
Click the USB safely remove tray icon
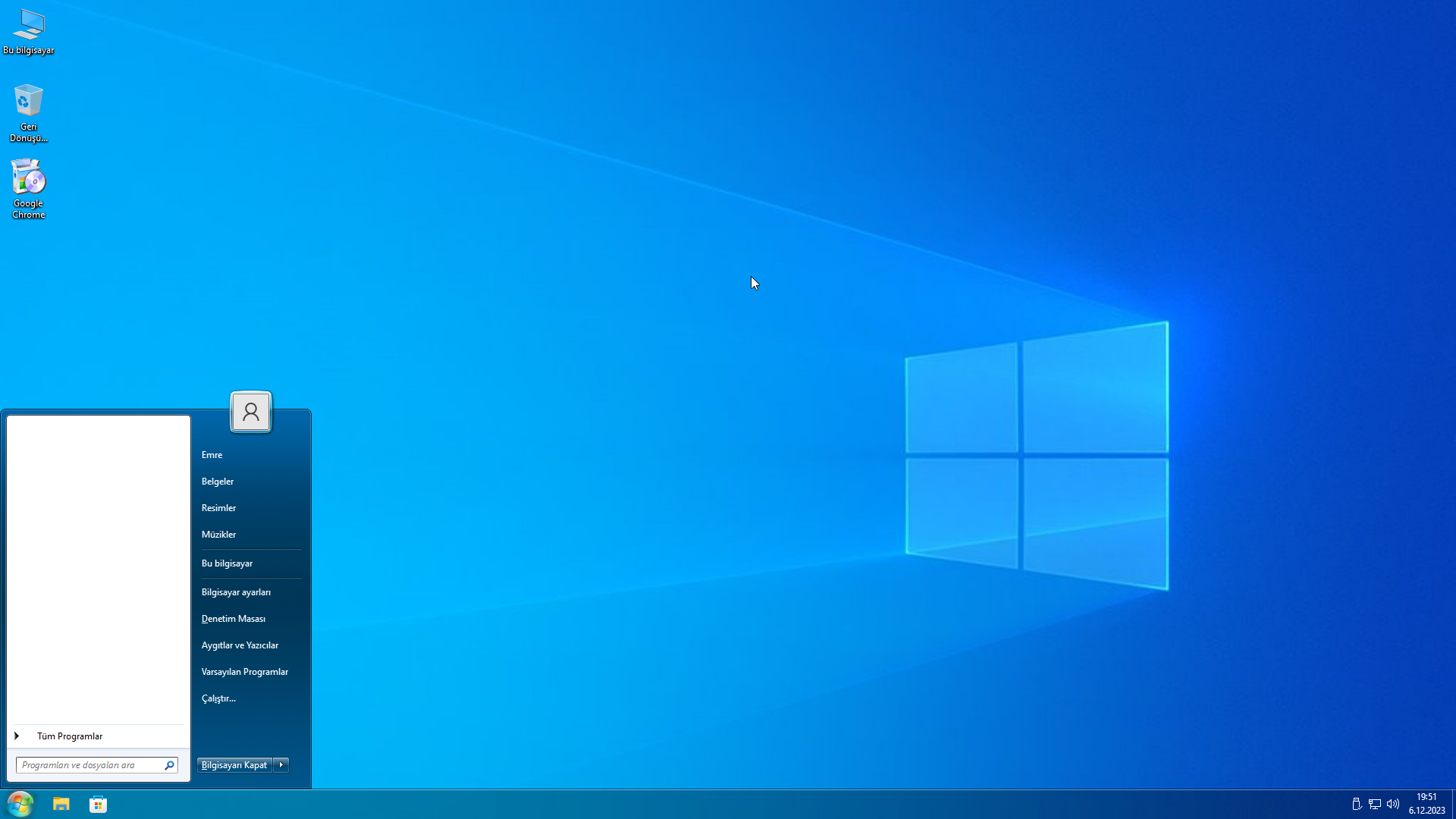pyautogui.click(x=1357, y=804)
